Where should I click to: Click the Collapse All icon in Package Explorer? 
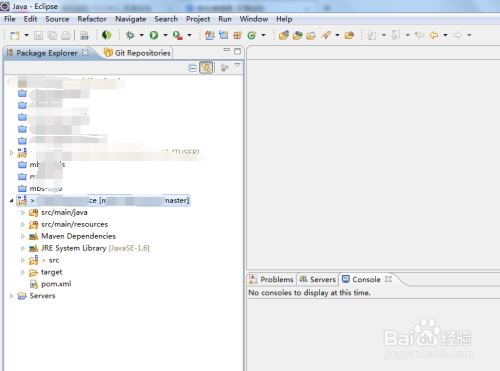[192, 68]
